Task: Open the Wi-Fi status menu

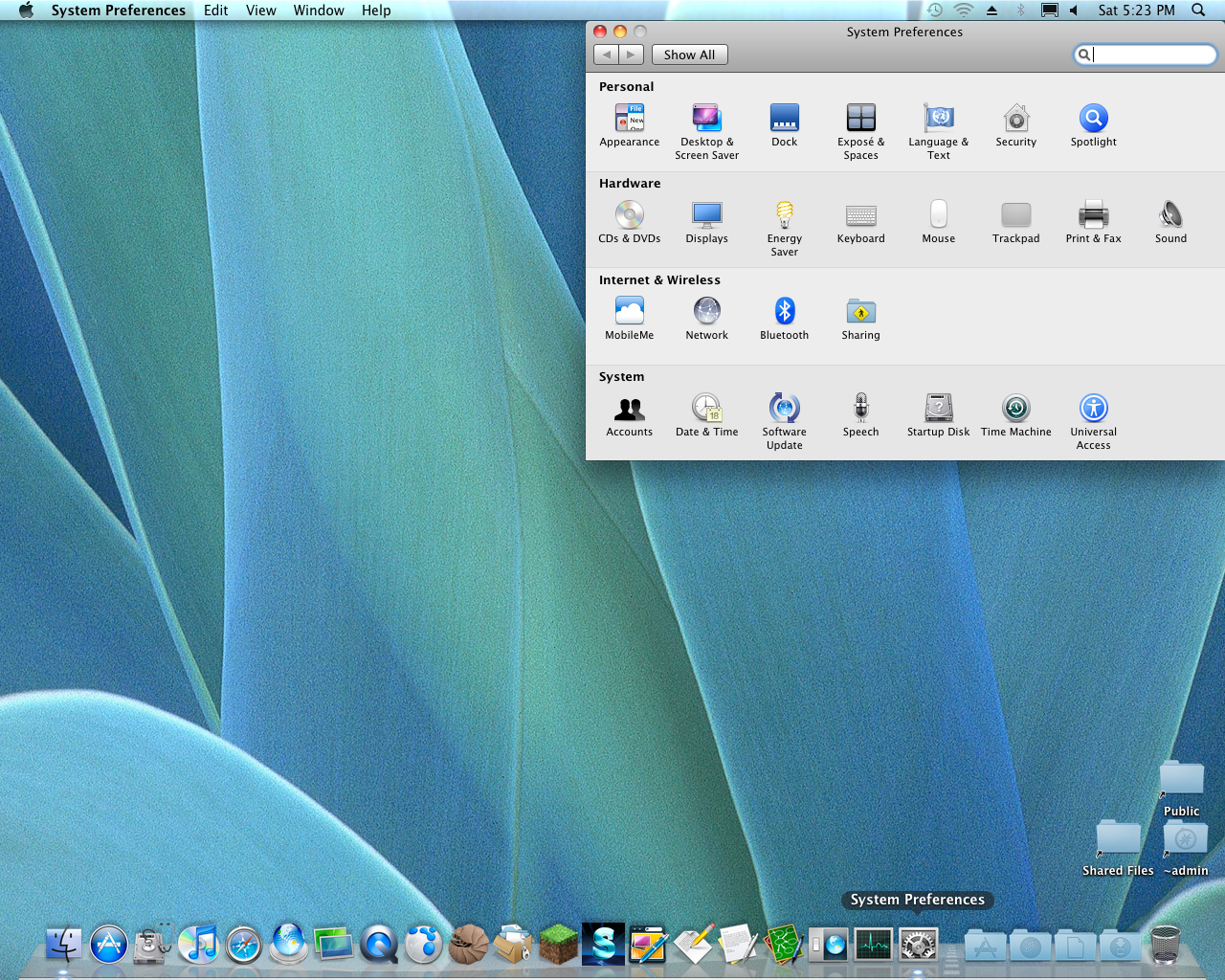Action: pos(964,11)
